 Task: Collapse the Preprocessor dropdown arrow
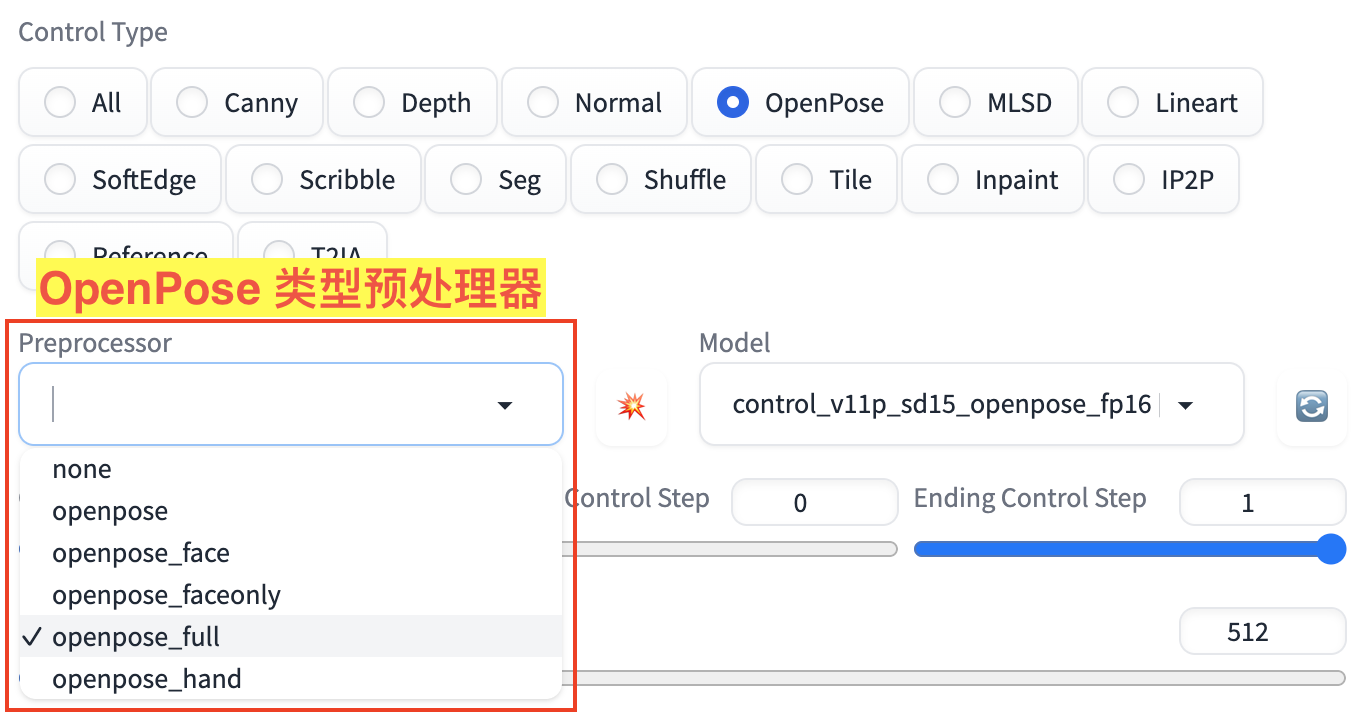505,405
